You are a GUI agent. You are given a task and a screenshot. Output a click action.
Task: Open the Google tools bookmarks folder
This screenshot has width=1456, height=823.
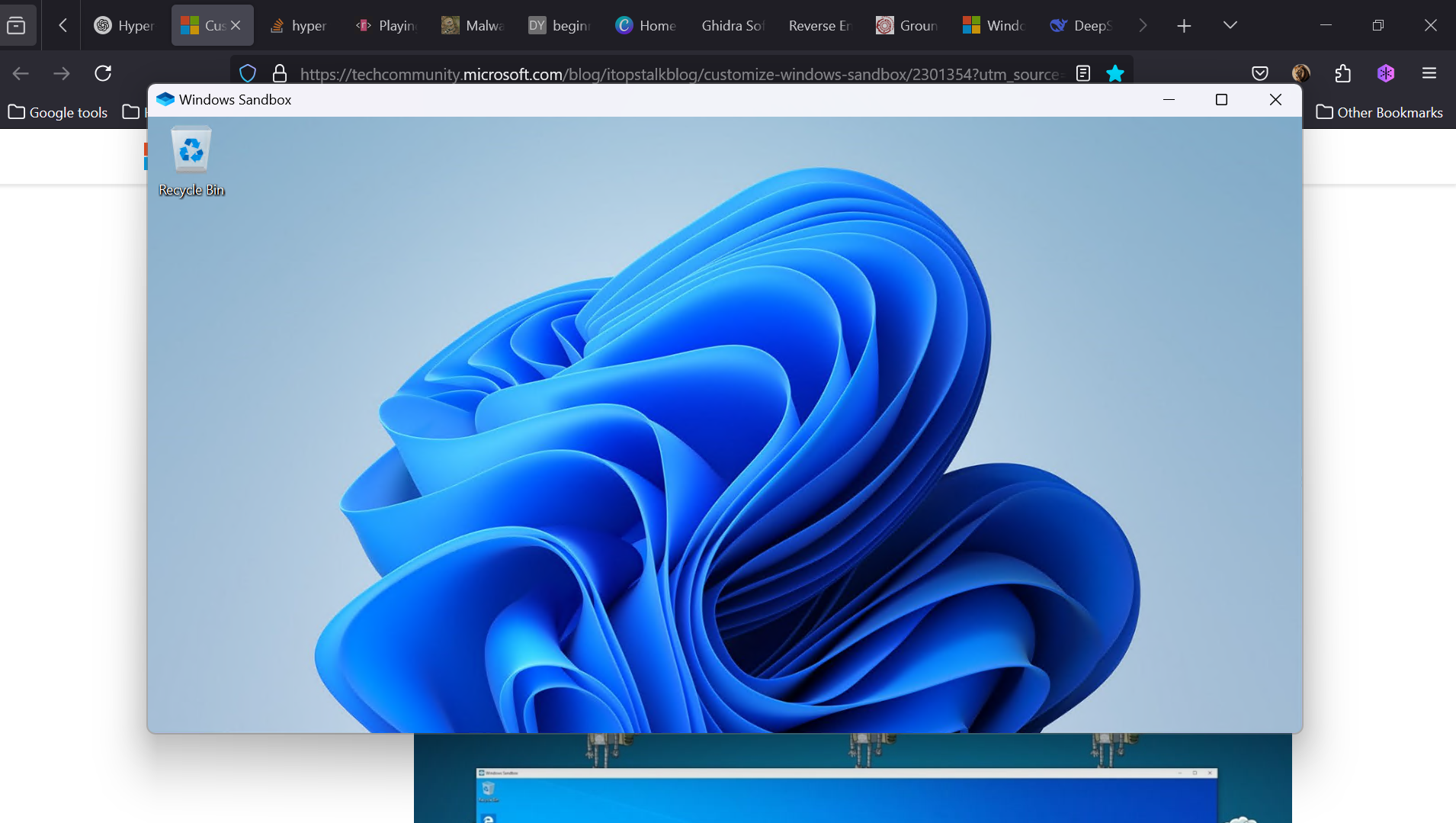coord(58,112)
